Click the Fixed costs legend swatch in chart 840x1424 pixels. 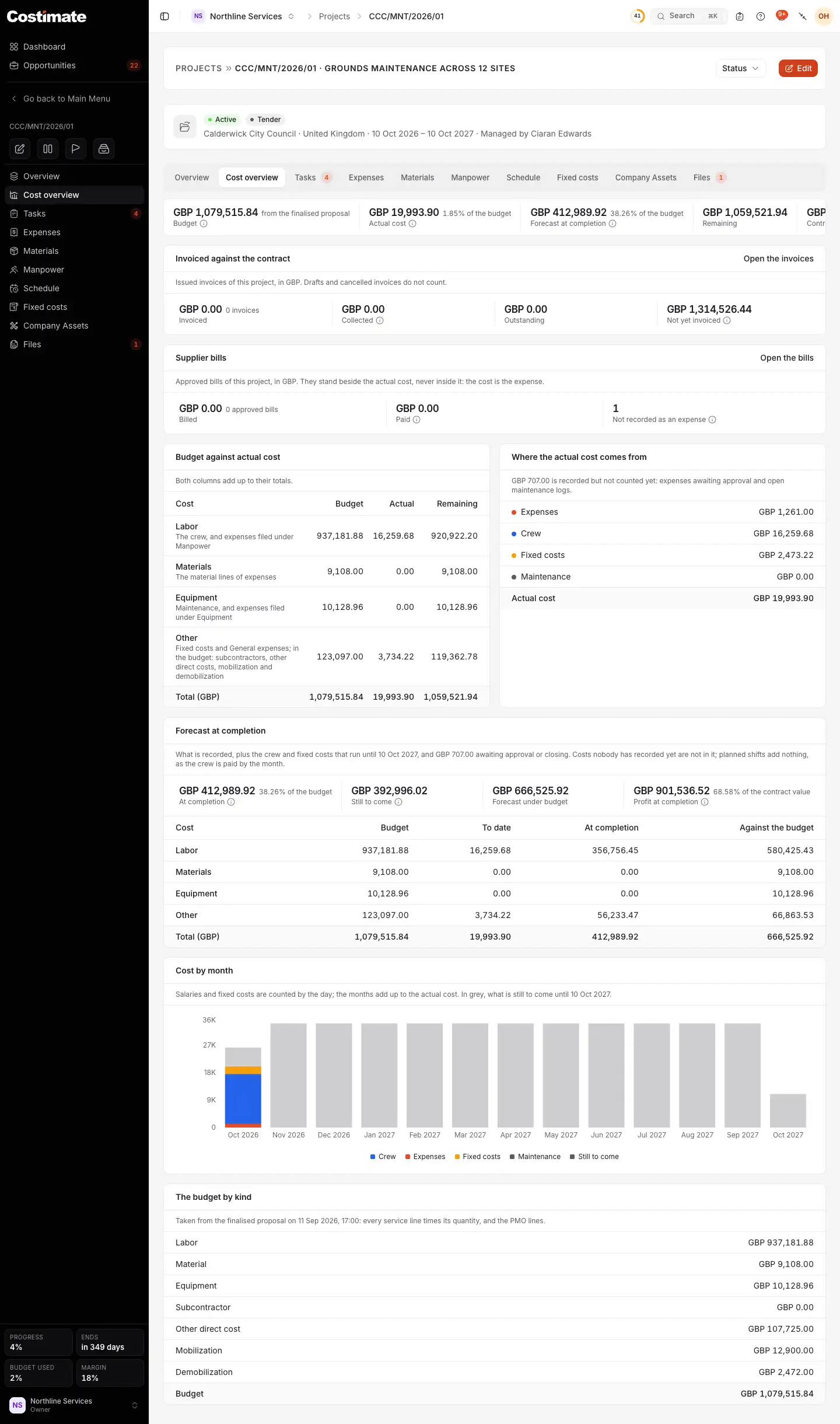pyautogui.click(x=457, y=1157)
